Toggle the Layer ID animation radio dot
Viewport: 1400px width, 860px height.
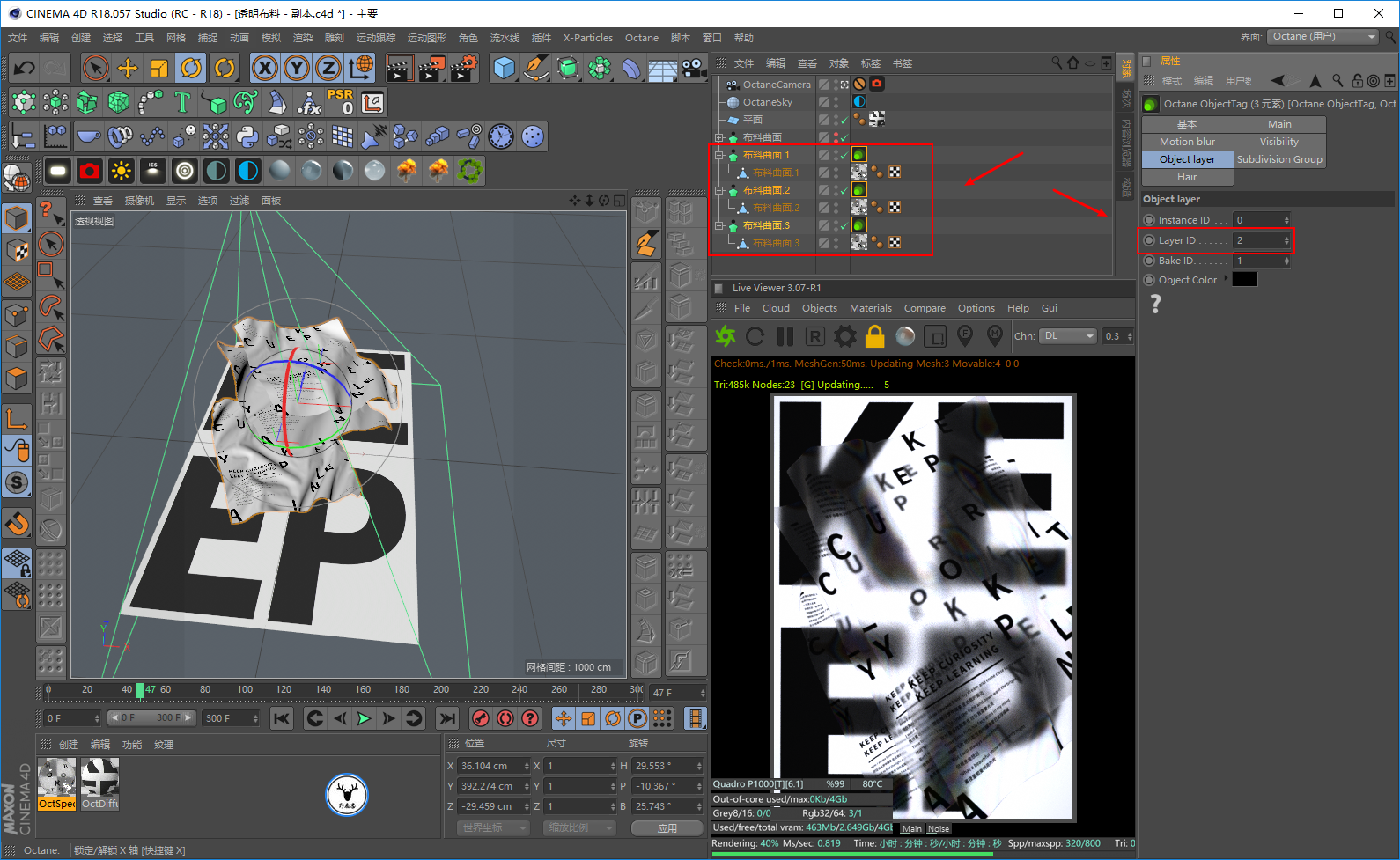click(1149, 240)
